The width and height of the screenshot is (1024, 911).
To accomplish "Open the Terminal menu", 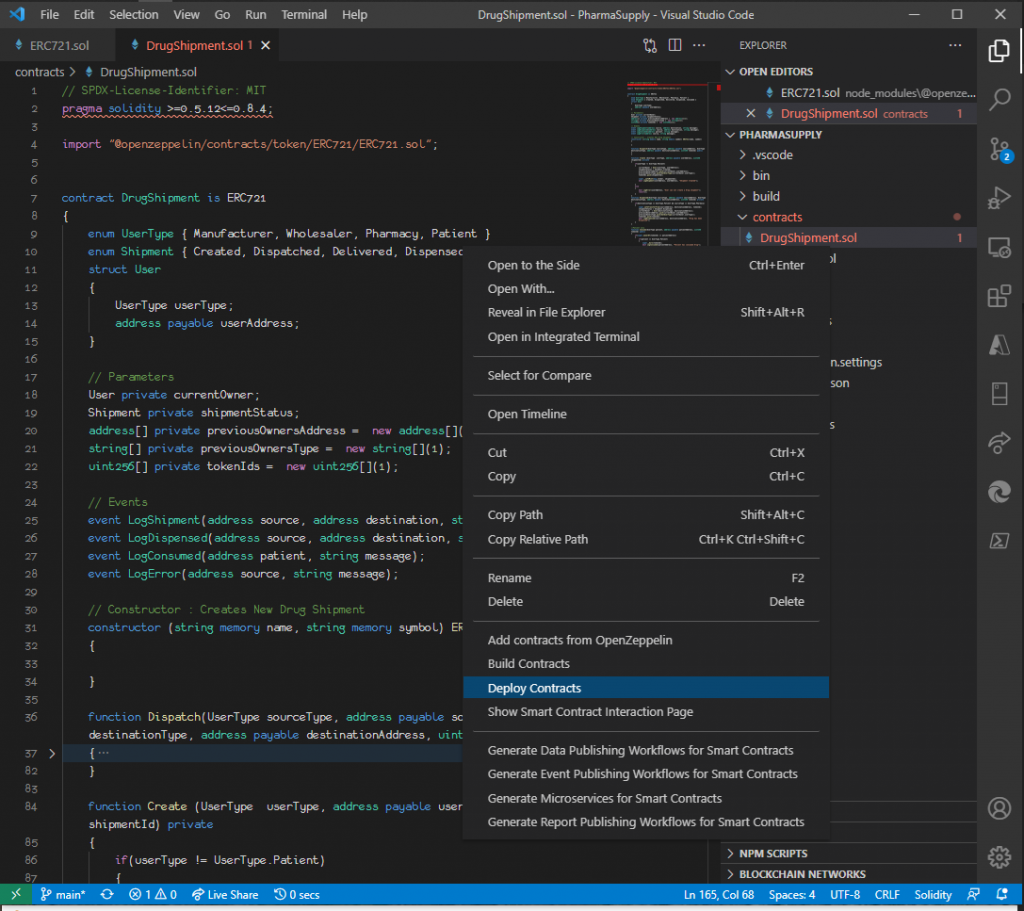I will click(x=304, y=14).
